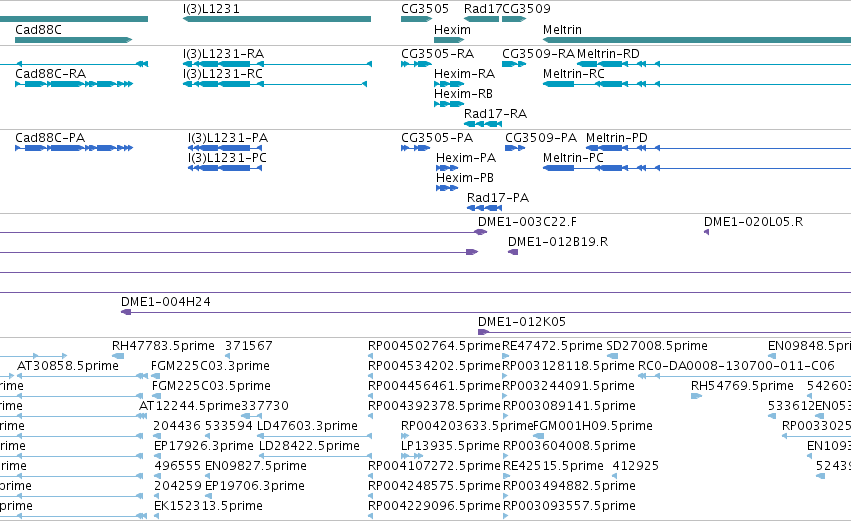
Task: Select BAC clone DME1-012K05
Action: tap(522, 322)
